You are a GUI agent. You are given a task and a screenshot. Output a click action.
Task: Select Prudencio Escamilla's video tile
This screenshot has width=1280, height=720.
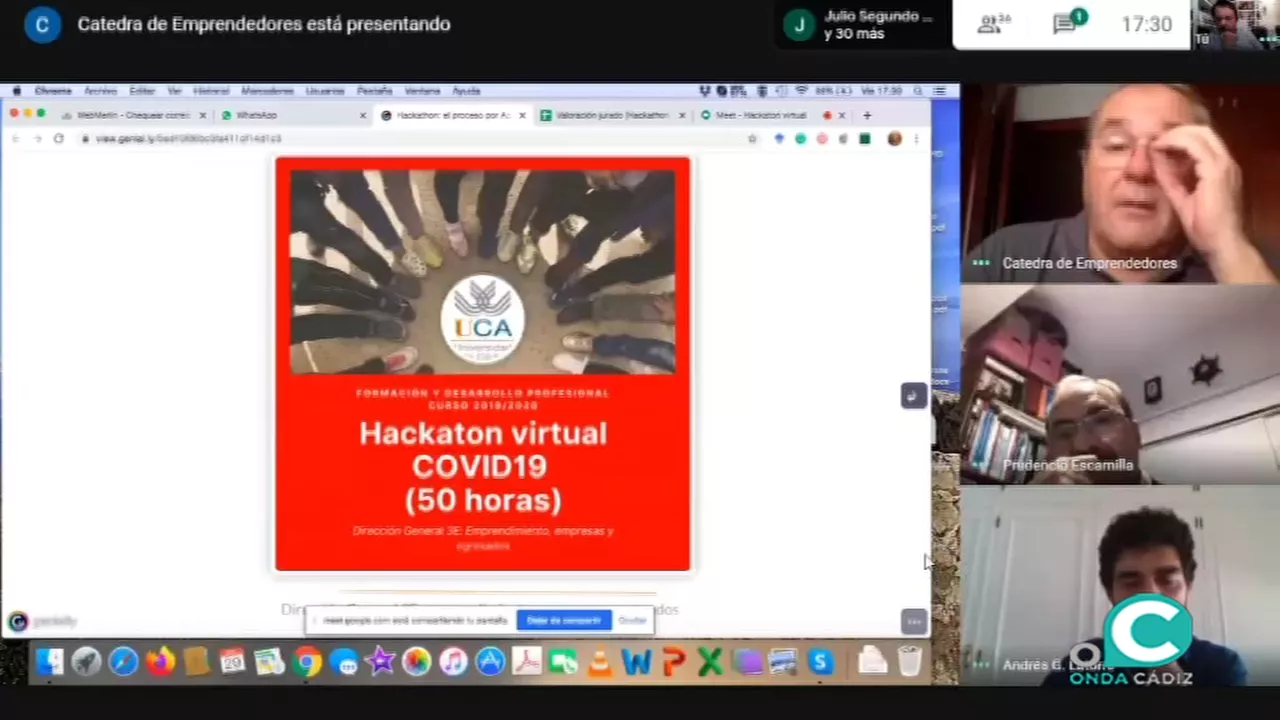(x=1120, y=385)
